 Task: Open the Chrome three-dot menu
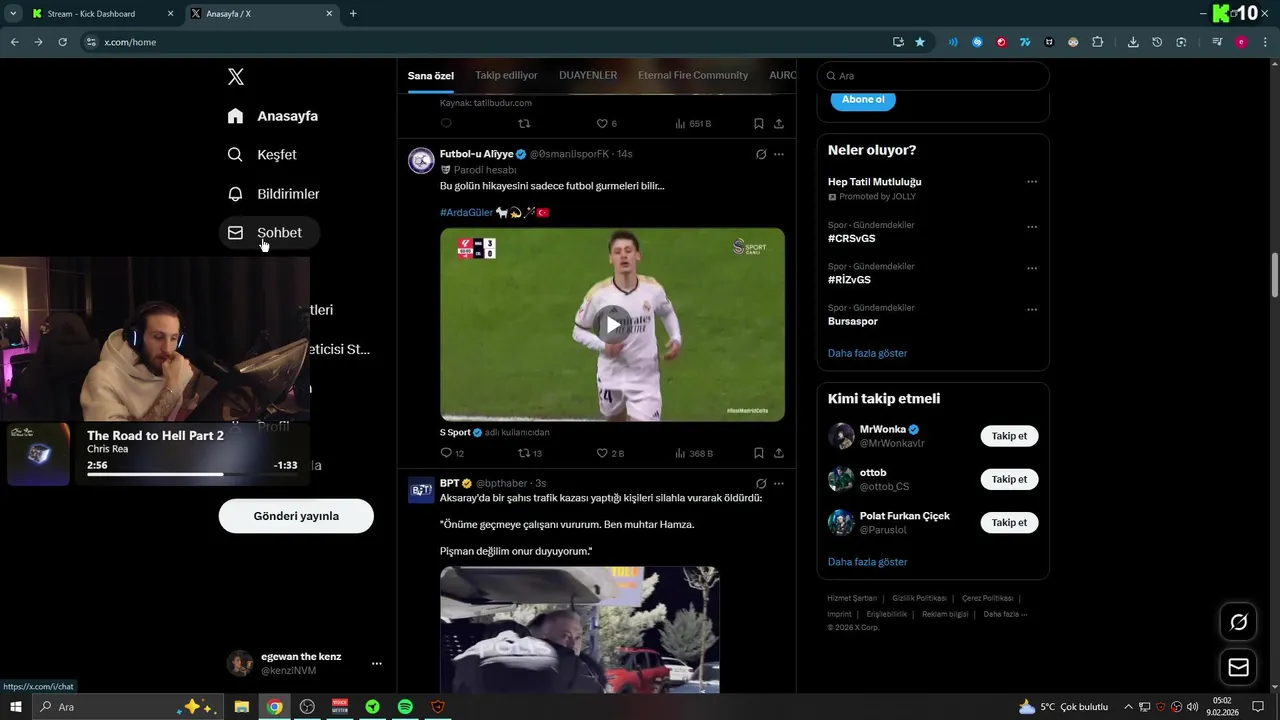click(1265, 42)
